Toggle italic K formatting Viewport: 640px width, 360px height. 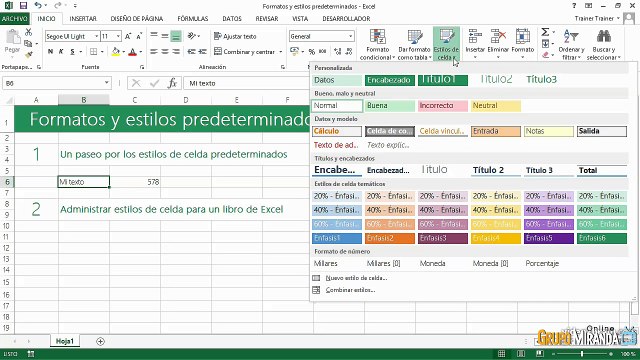(61, 51)
